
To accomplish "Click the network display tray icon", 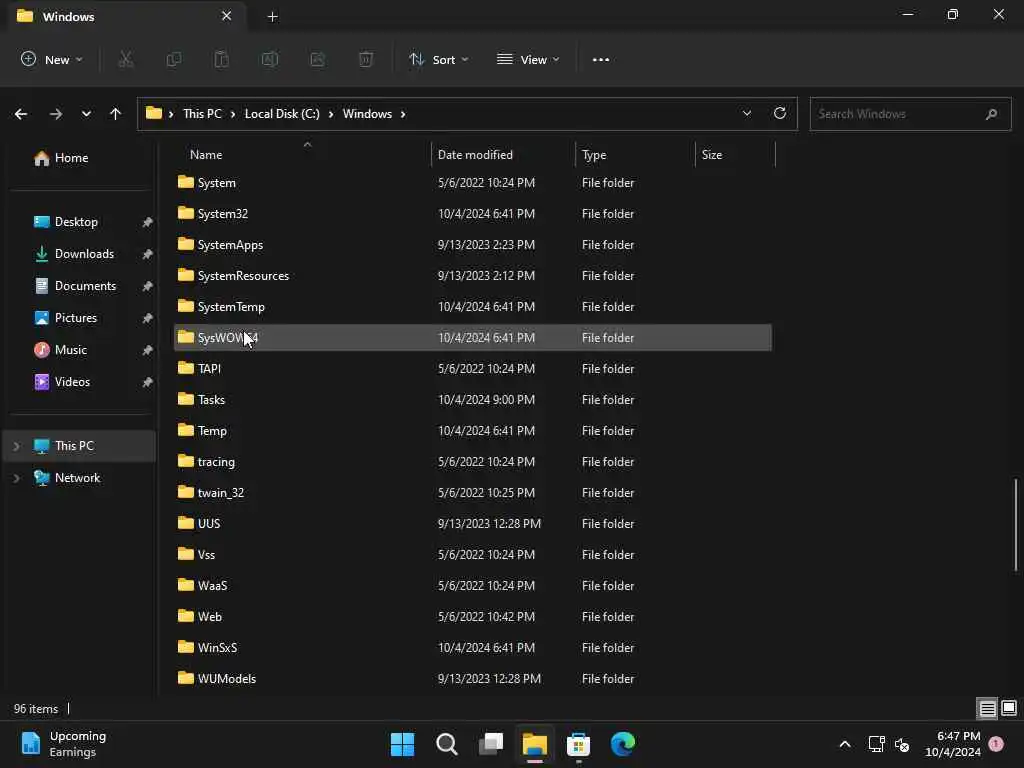I will pyautogui.click(x=876, y=744).
